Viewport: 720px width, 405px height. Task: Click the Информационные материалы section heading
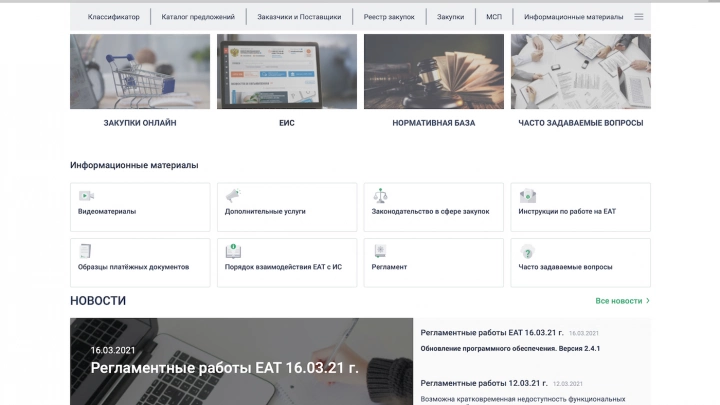coord(134,165)
